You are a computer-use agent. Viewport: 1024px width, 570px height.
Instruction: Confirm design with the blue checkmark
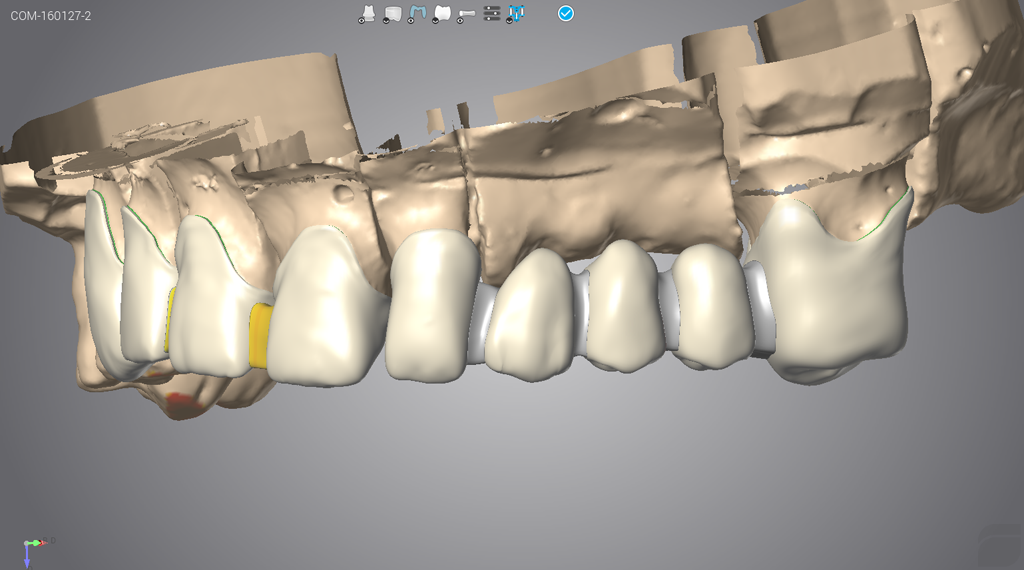click(566, 14)
